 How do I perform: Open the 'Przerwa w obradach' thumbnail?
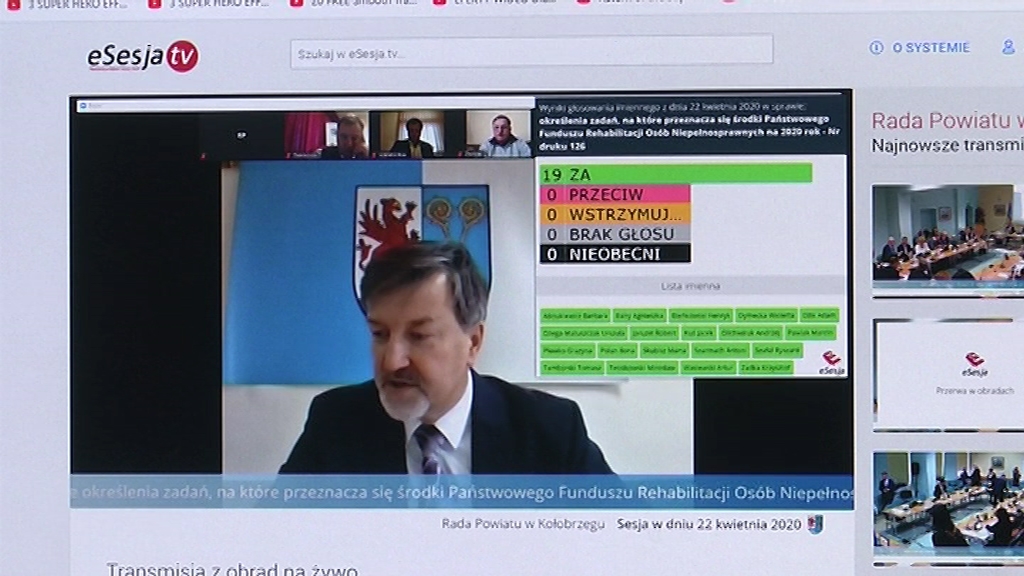click(x=947, y=374)
